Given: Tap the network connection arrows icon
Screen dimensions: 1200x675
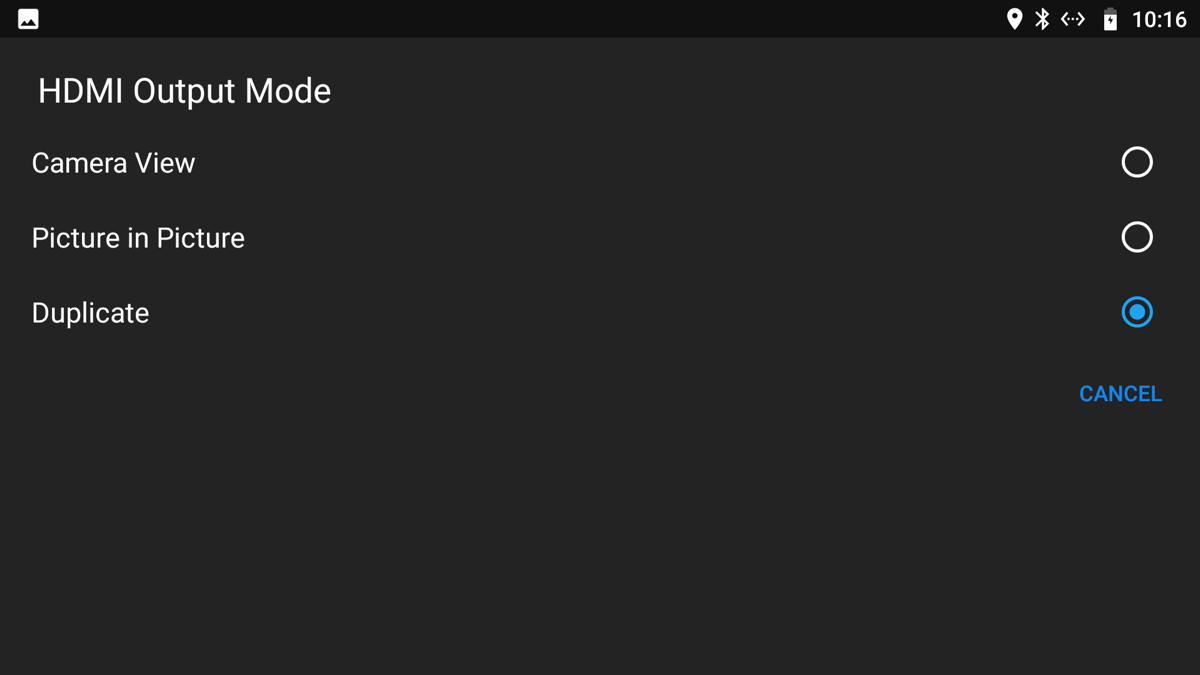Looking at the screenshot, I should click(x=1073, y=19).
